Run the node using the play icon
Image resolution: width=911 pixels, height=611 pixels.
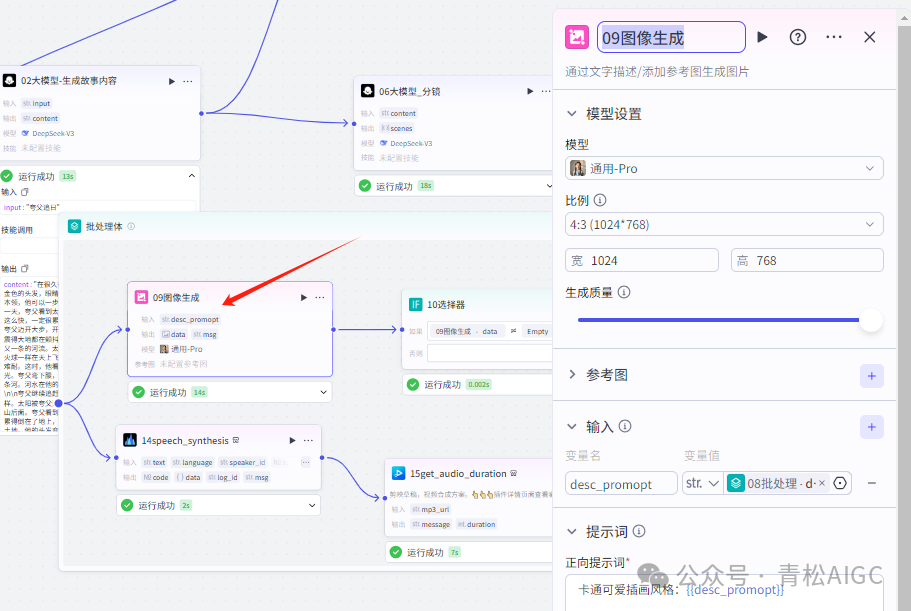[x=763, y=37]
